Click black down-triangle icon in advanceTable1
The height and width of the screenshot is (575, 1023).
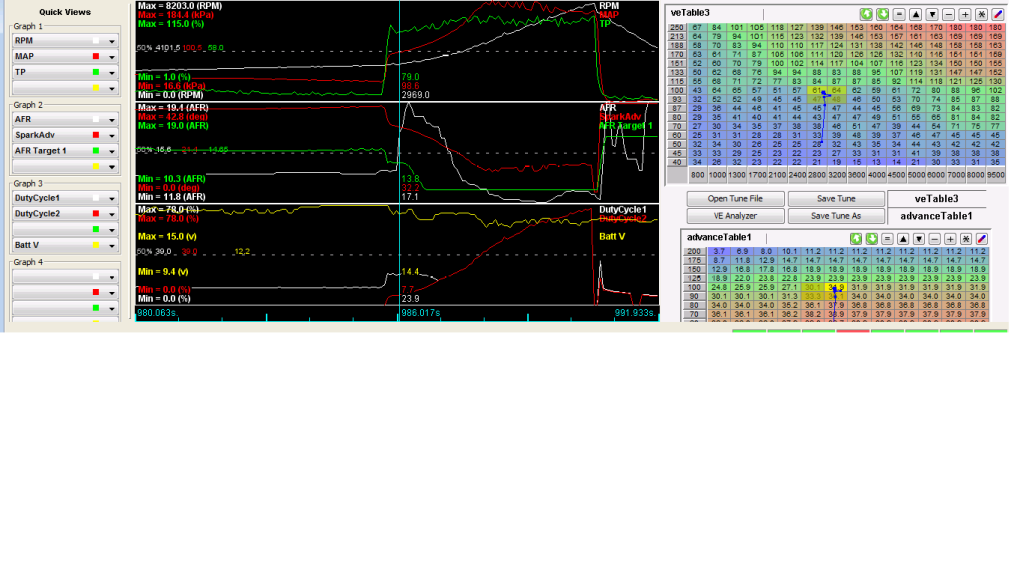[x=919, y=239]
